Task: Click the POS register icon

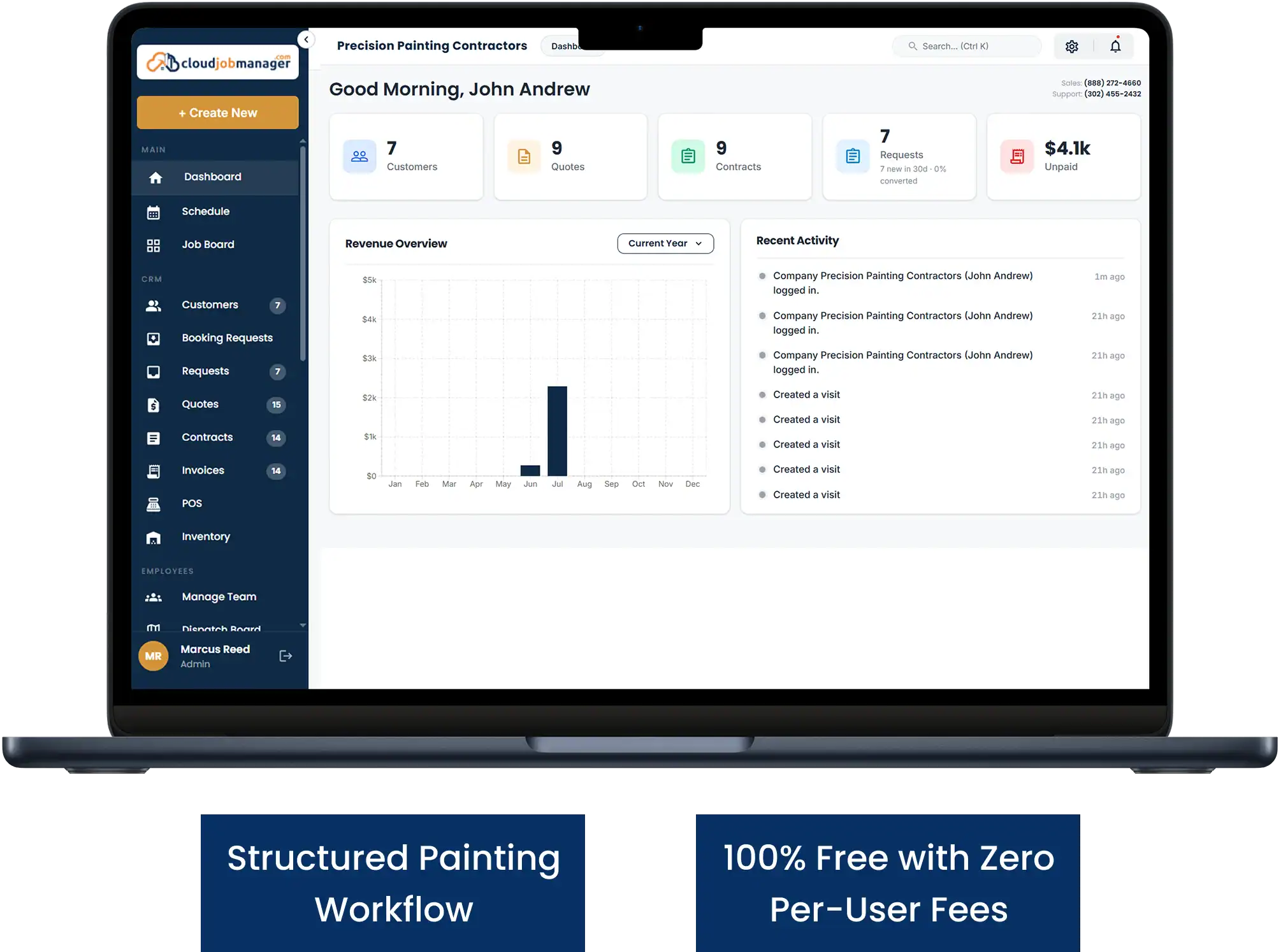Action: coord(154,505)
